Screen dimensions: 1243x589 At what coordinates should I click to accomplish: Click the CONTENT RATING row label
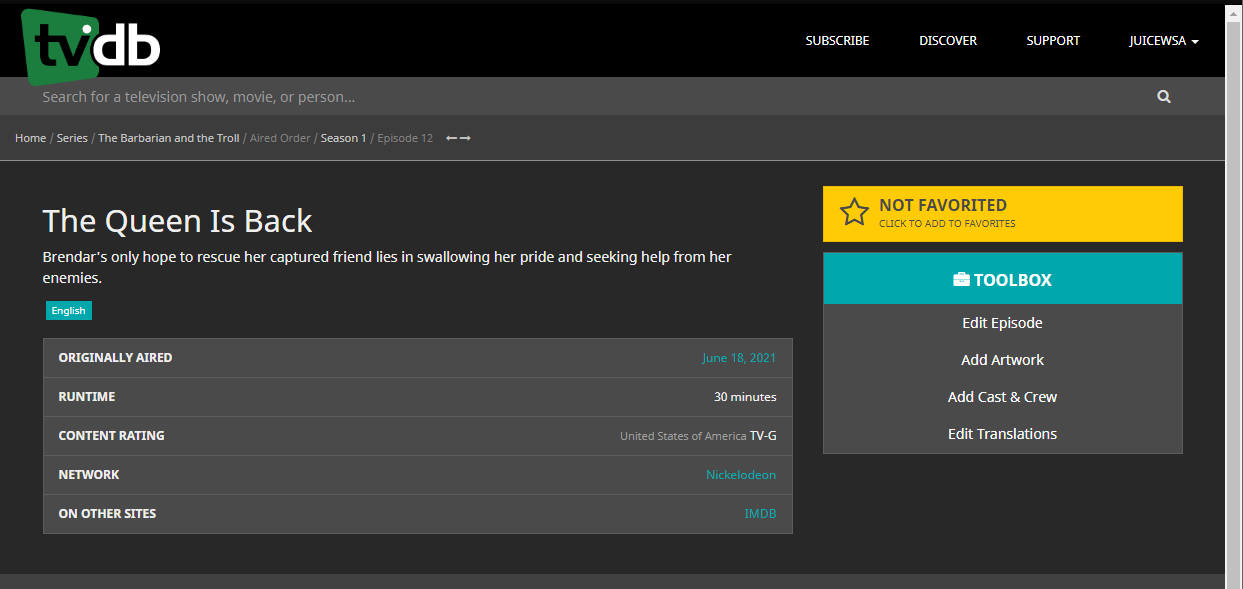coord(111,436)
